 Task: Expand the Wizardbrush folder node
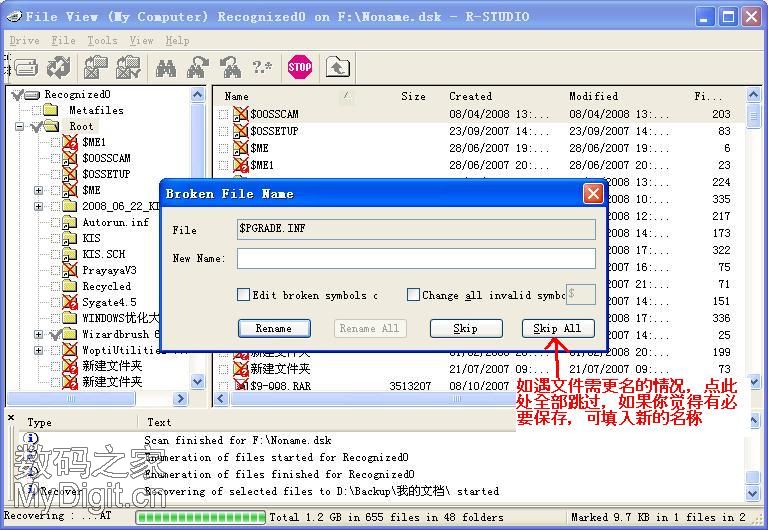pos(38,334)
